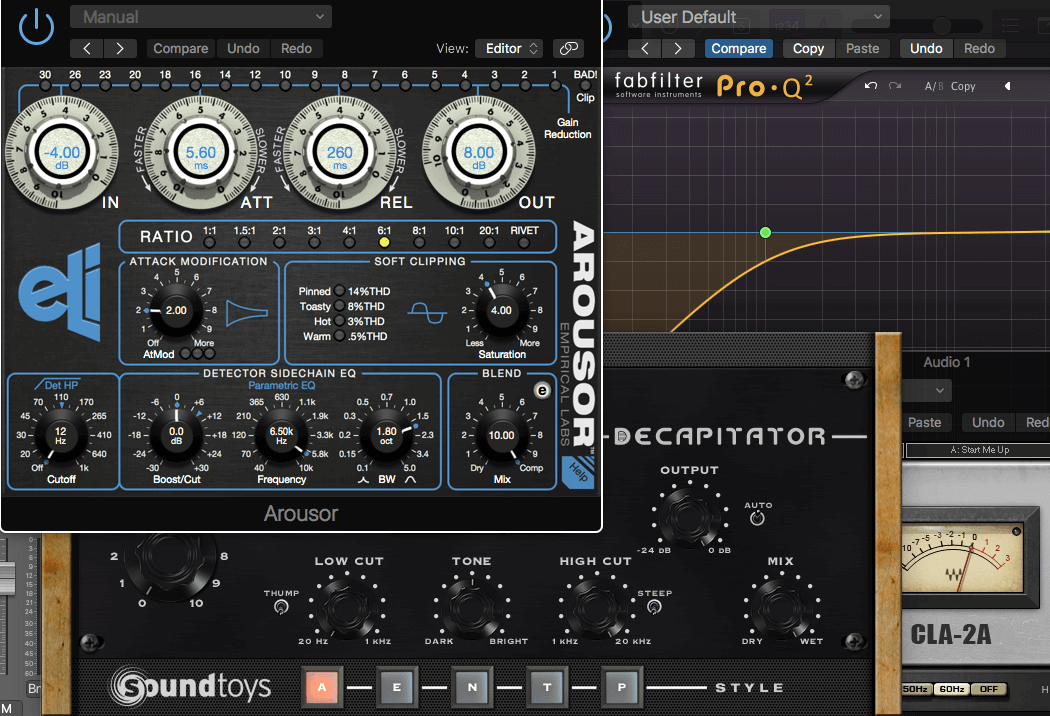The image size is (1050, 716).
Task: Click the OUT knob showing 8.00 dB
Action: click(x=479, y=153)
